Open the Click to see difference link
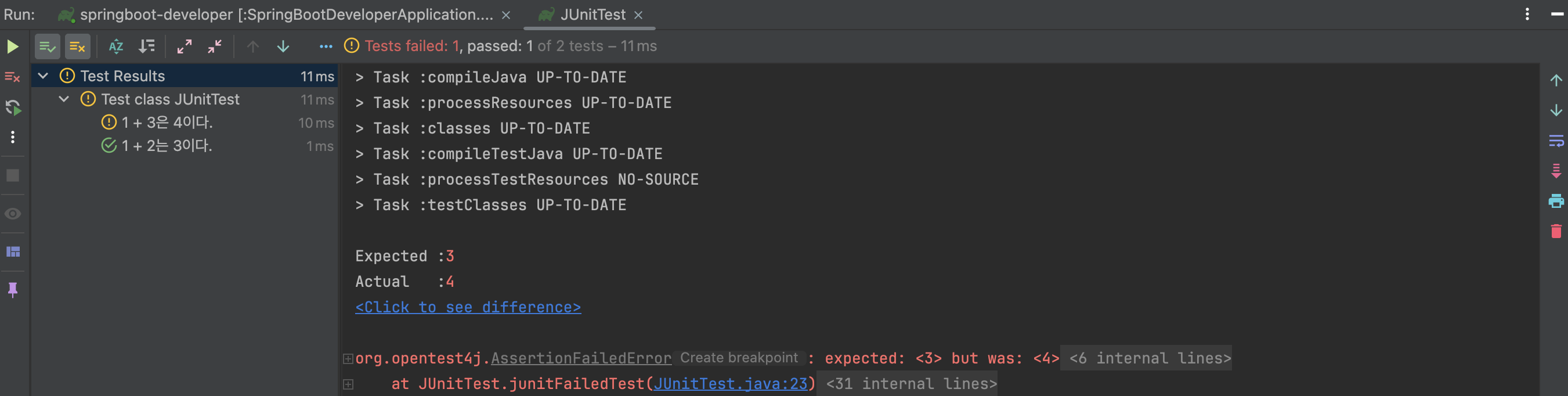The image size is (1568, 396). click(468, 308)
